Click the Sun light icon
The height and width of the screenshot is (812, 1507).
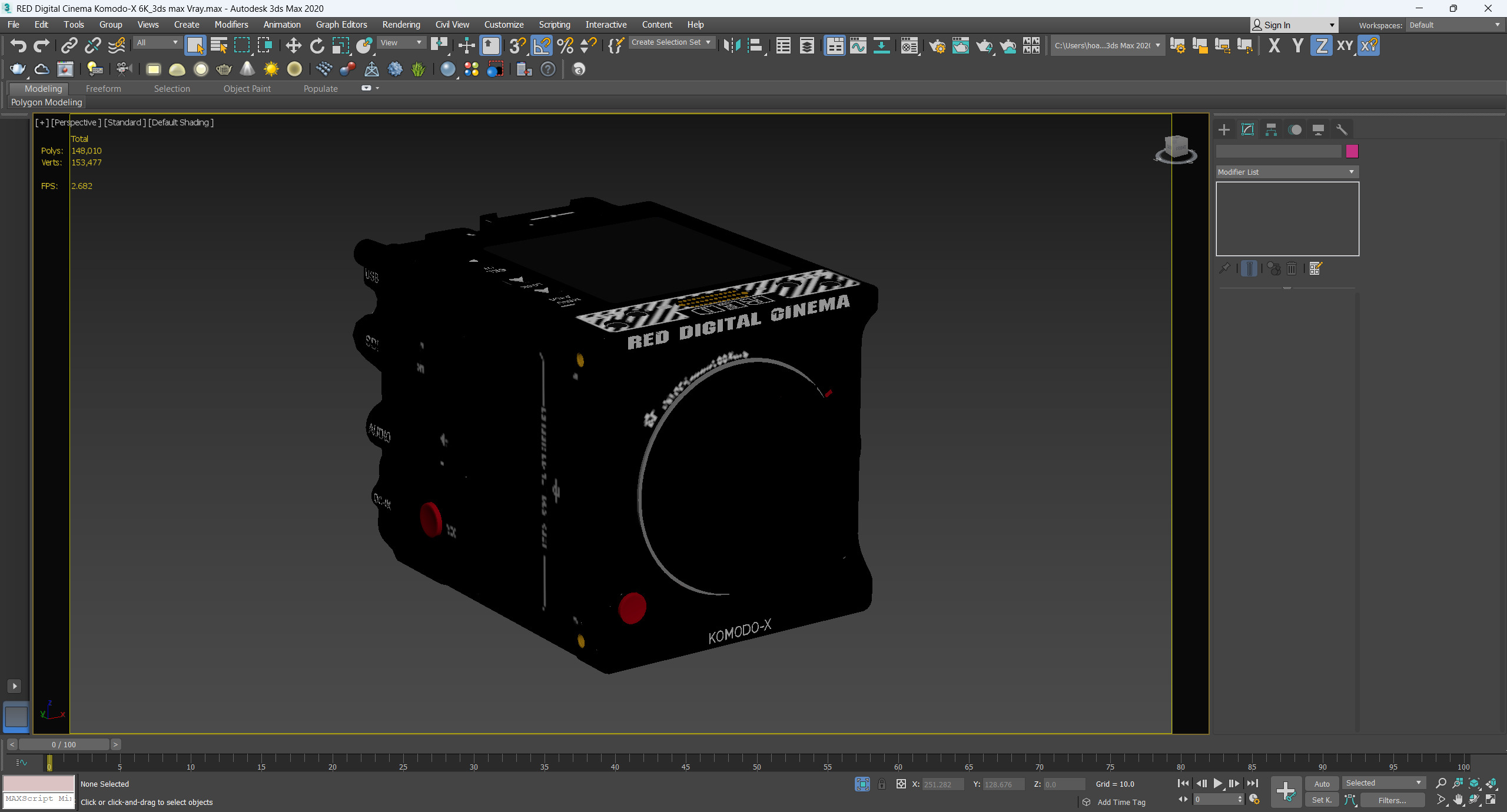click(271, 69)
